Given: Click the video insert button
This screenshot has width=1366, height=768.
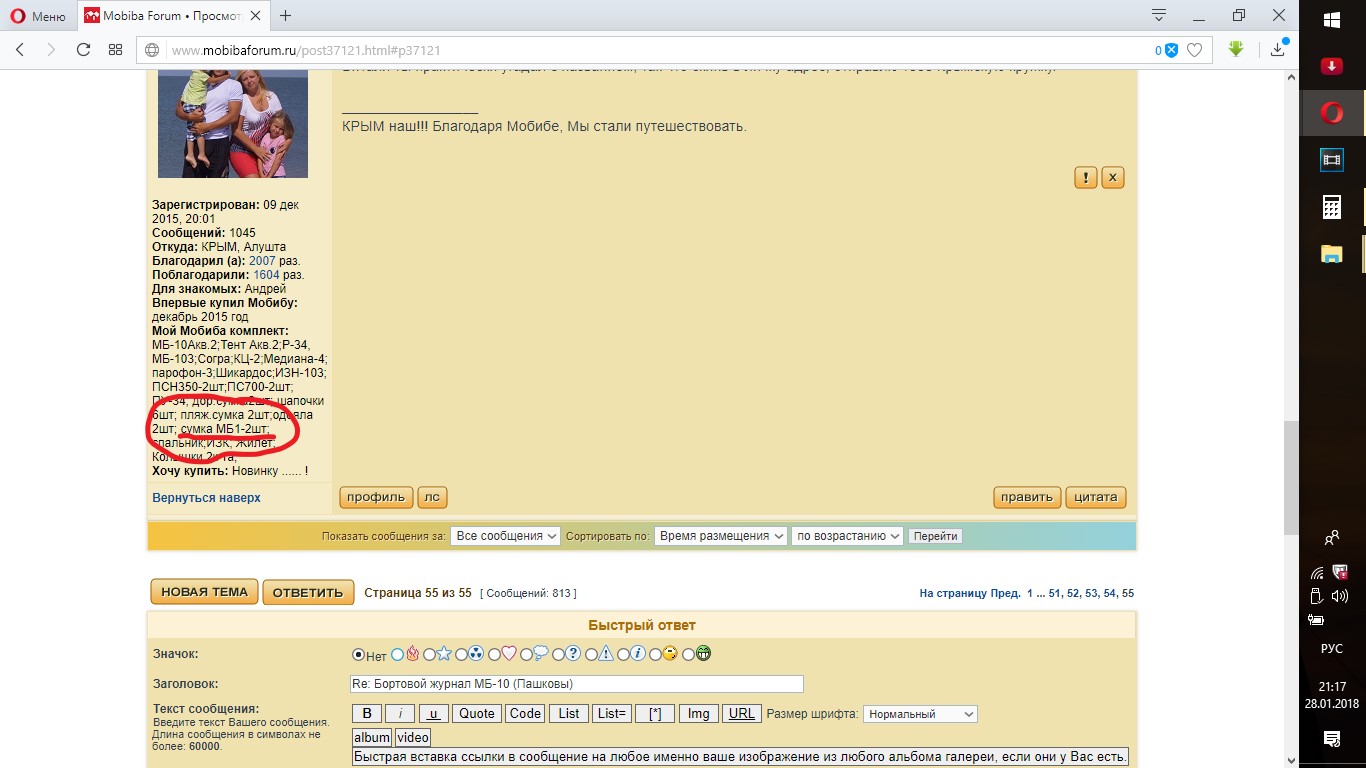Looking at the screenshot, I should click(413, 737).
